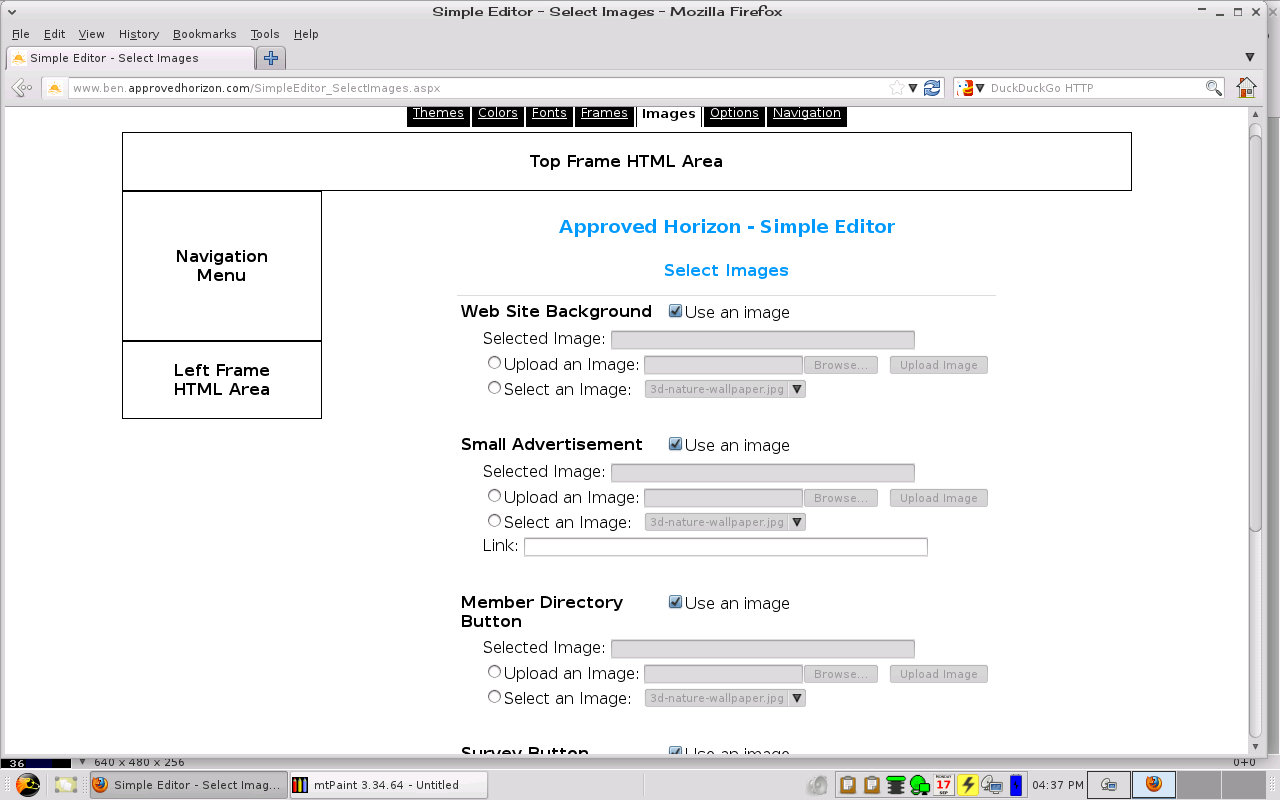Switch to the Themes editor tab

tap(438, 114)
